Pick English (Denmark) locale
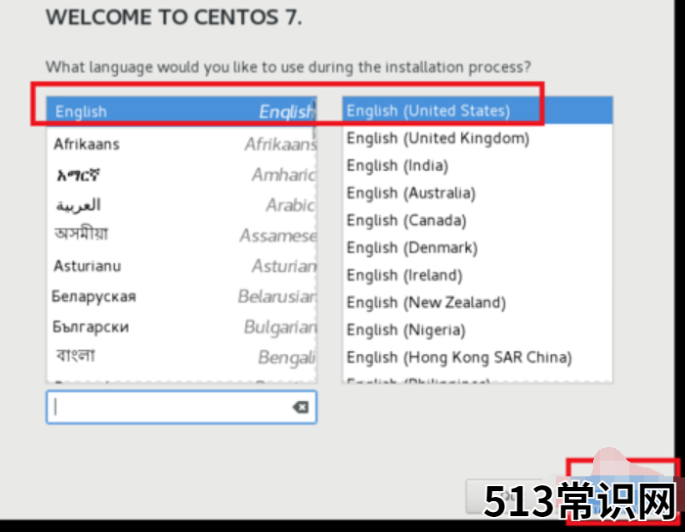 click(x=477, y=248)
